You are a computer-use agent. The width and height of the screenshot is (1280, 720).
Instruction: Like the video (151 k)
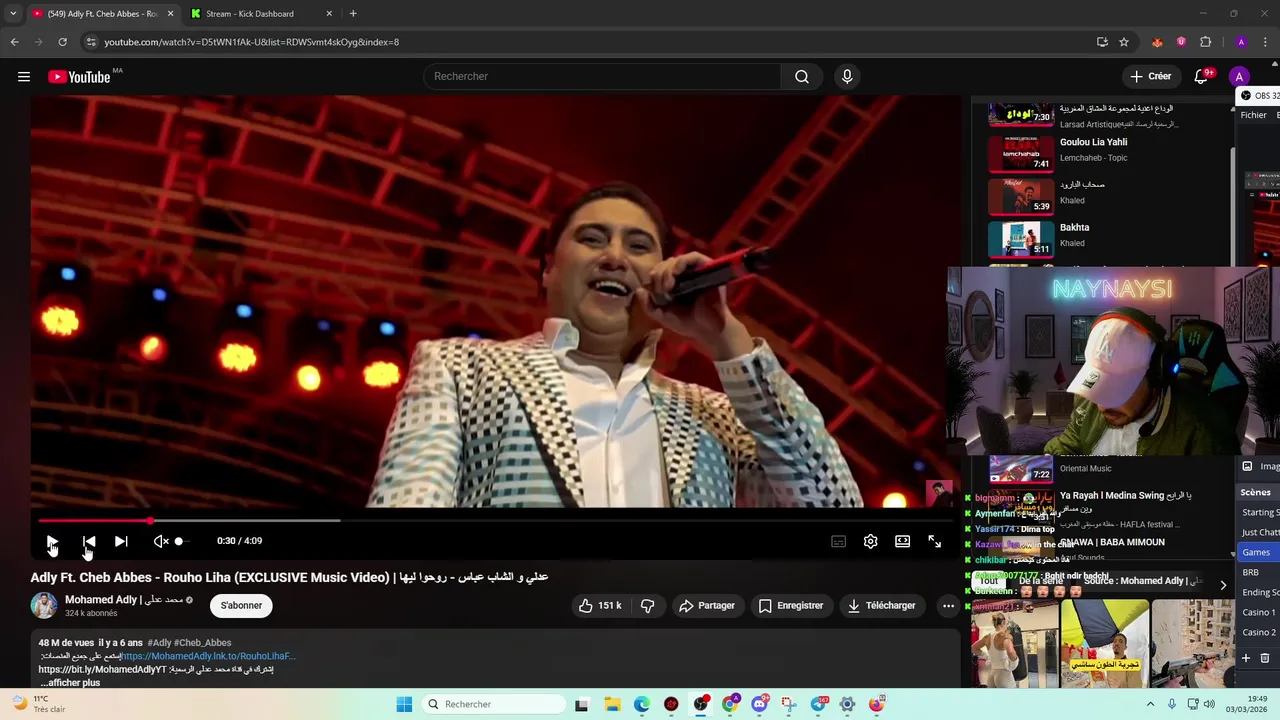click(599, 605)
